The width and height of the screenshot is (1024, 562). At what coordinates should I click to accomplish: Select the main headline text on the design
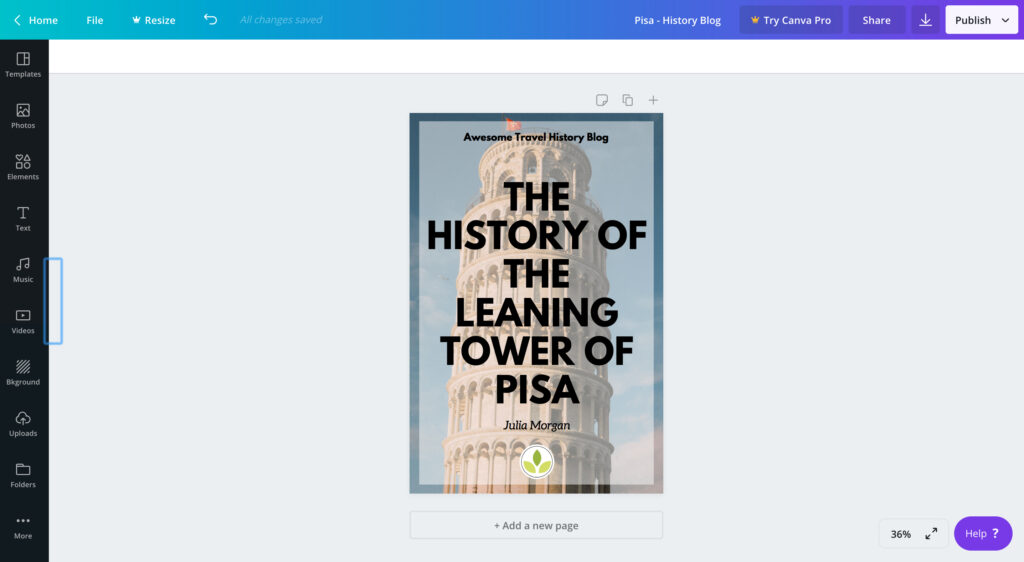(x=537, y=292)
